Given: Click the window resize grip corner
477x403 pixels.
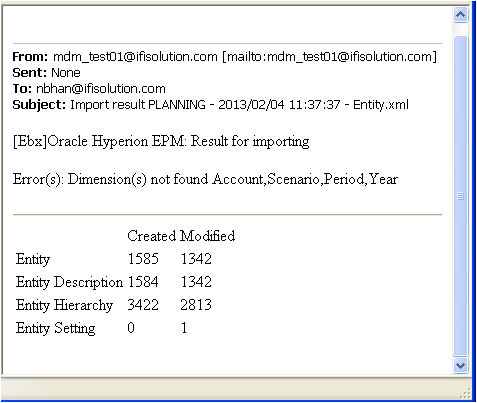Looking at the screenshot, I should tap(466, 393).
